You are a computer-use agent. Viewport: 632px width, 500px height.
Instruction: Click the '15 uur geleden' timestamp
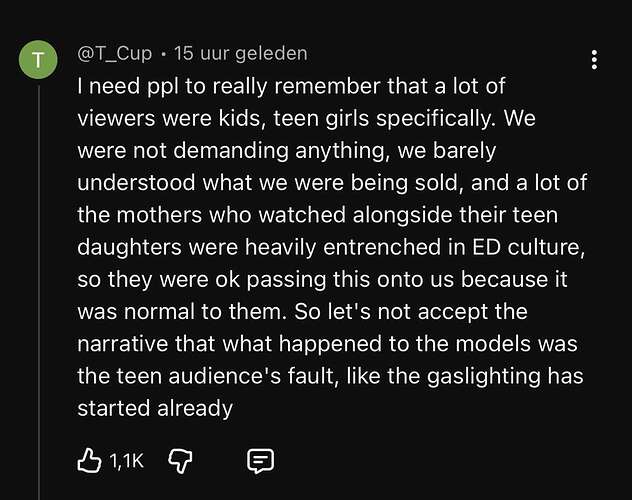241,53
